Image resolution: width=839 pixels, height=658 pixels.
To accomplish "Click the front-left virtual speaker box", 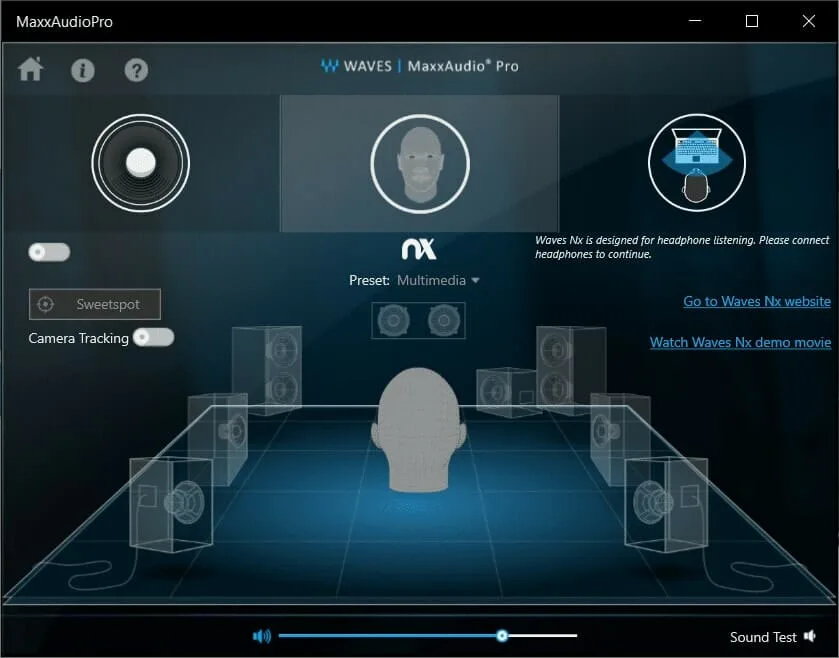I will [171, 504].
